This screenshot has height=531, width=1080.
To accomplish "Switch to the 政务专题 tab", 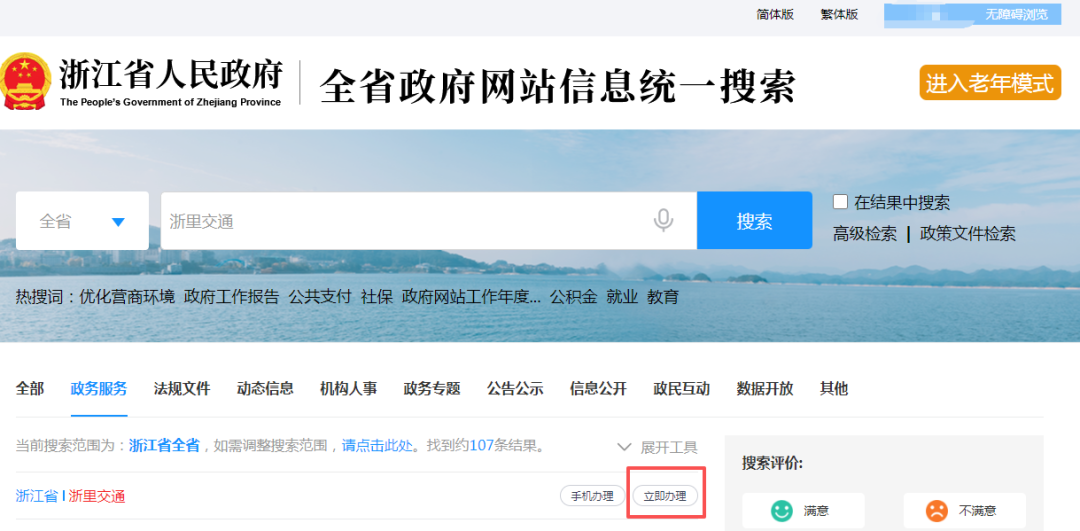I will pyautogui.click(x=432, y=388).
